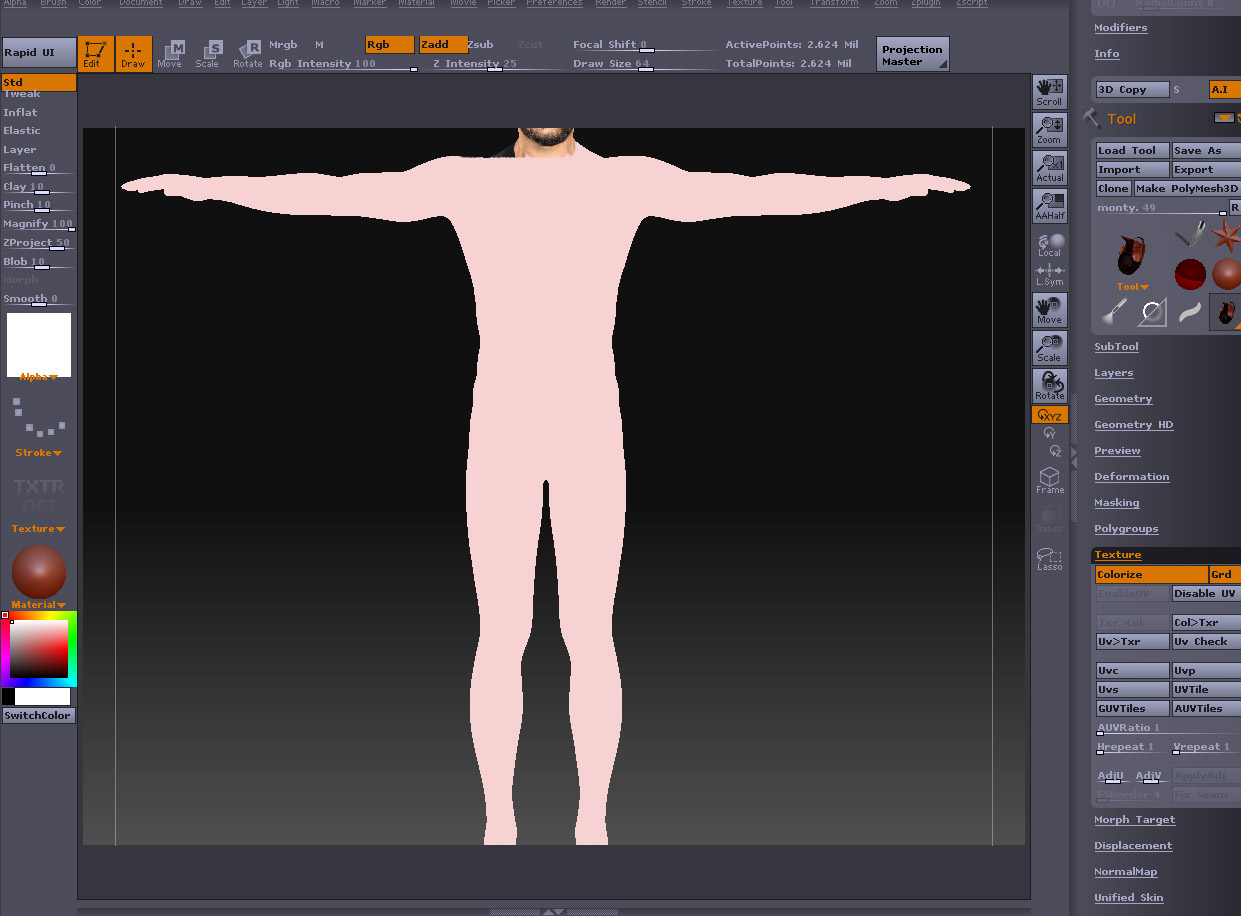Open the Stroke selector dropdown
Screen dimensions: 1241x916
click(x=38, y=452)
